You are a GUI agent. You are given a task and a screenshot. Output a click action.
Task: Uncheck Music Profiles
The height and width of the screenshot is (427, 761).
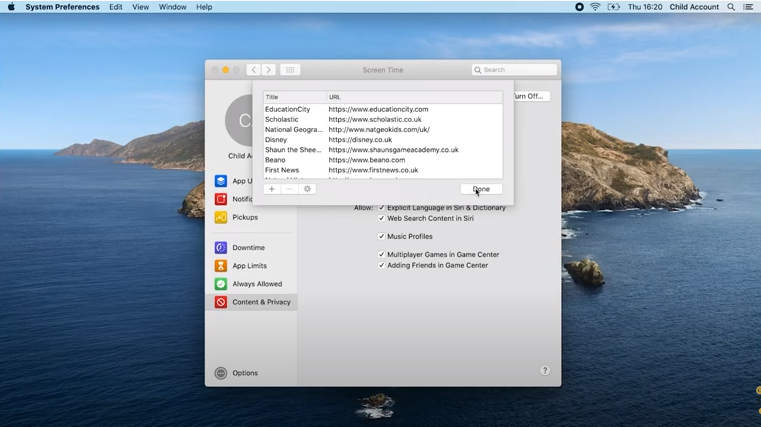(381, 236)
